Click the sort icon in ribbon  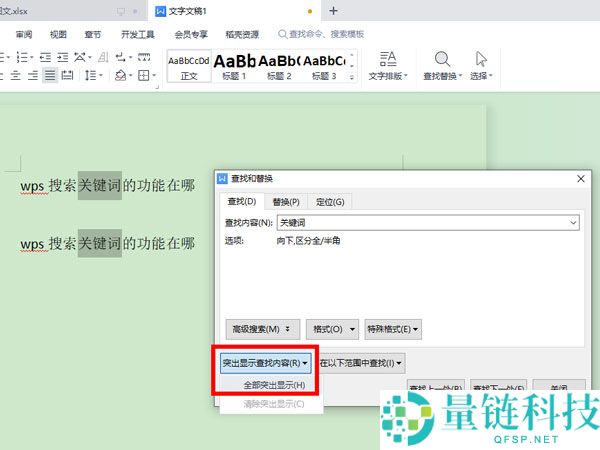point(103,58)
